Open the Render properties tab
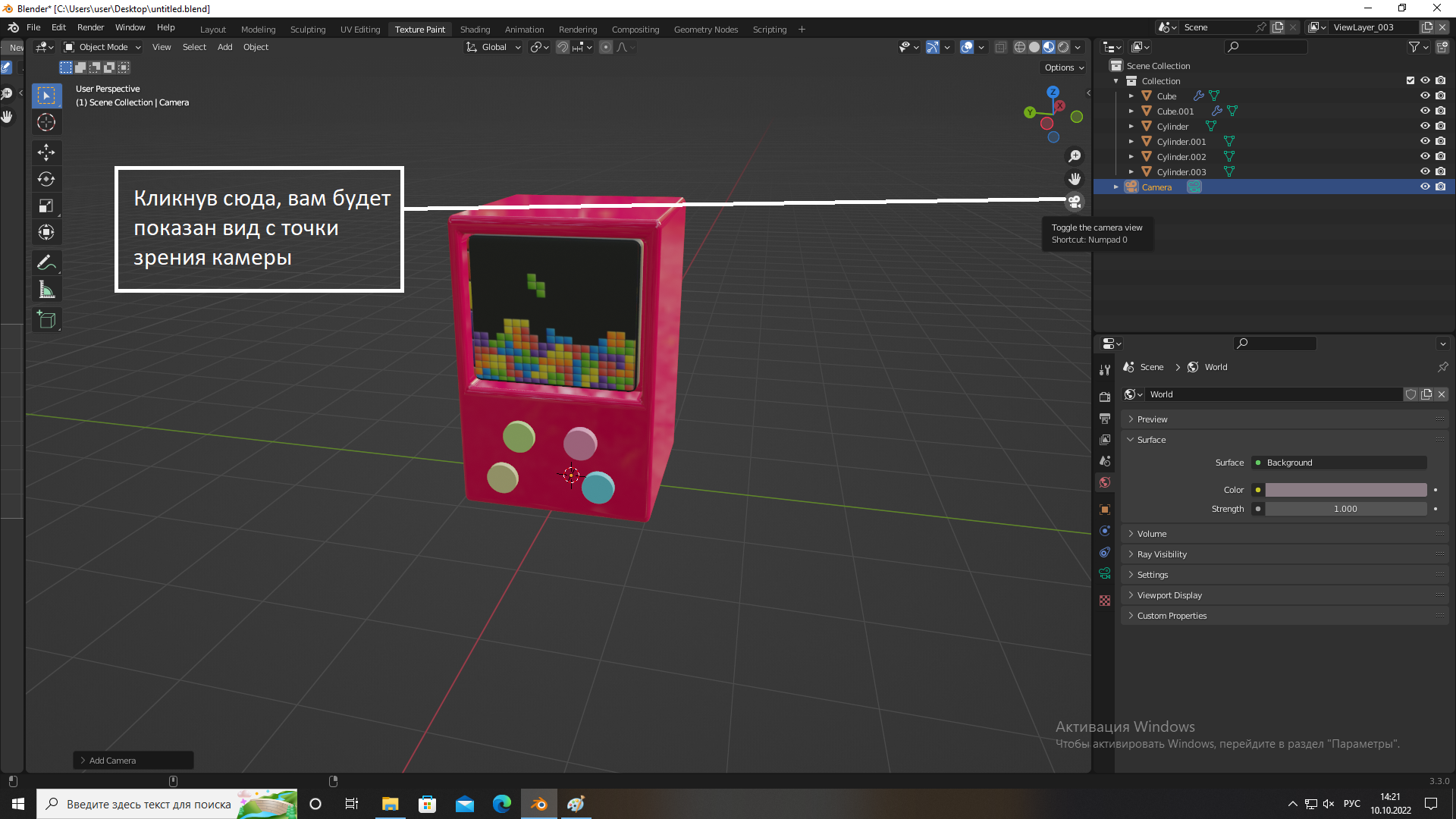 click(1105, 397)
